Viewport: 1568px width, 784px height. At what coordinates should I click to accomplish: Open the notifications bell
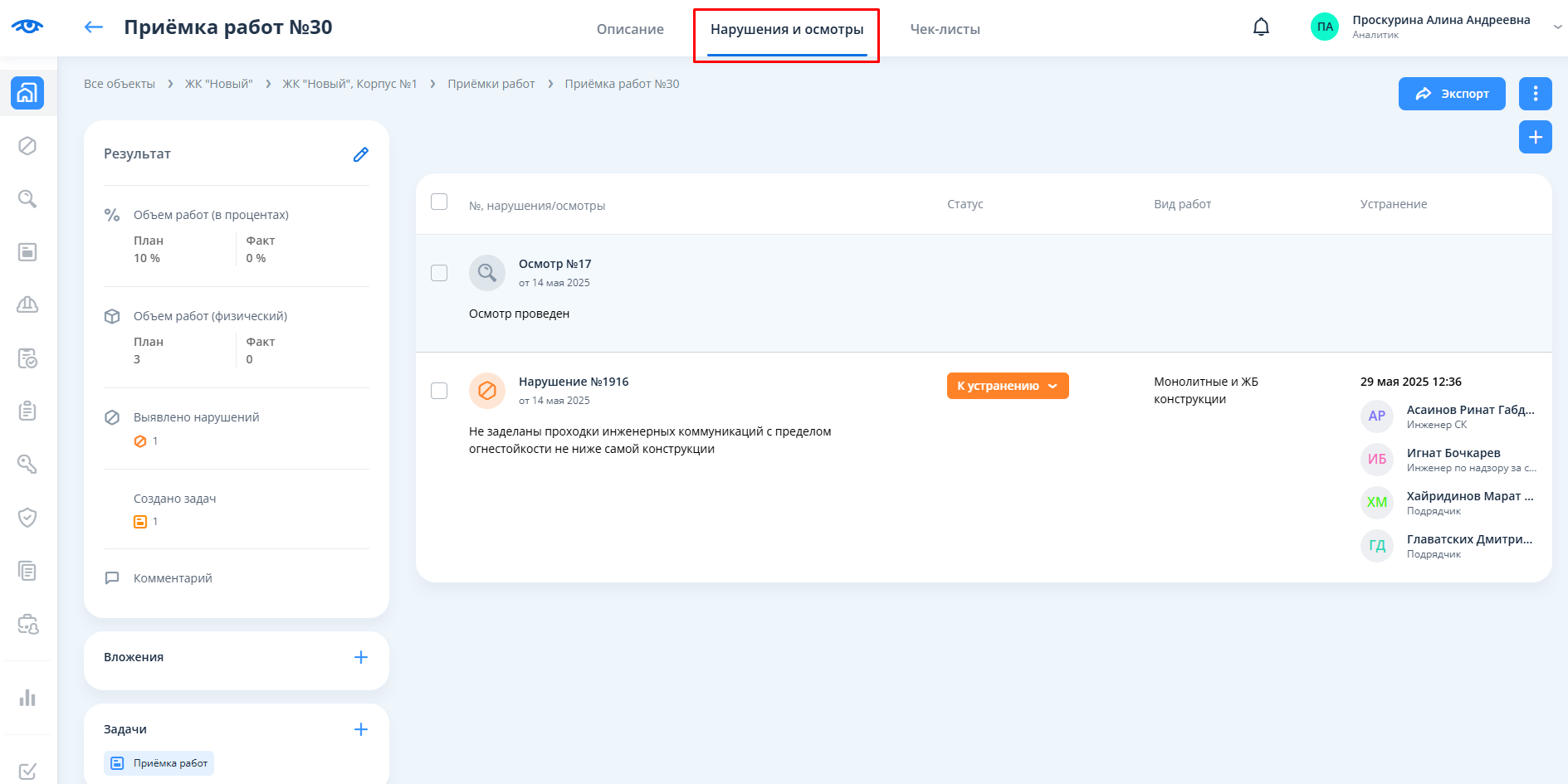pos(1261,27)
